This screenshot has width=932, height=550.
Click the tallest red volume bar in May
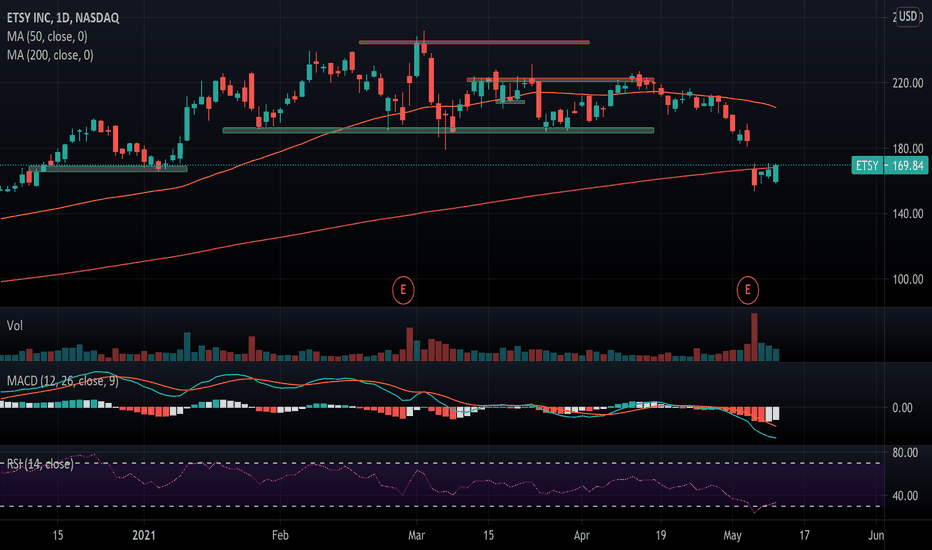[754, 337]
